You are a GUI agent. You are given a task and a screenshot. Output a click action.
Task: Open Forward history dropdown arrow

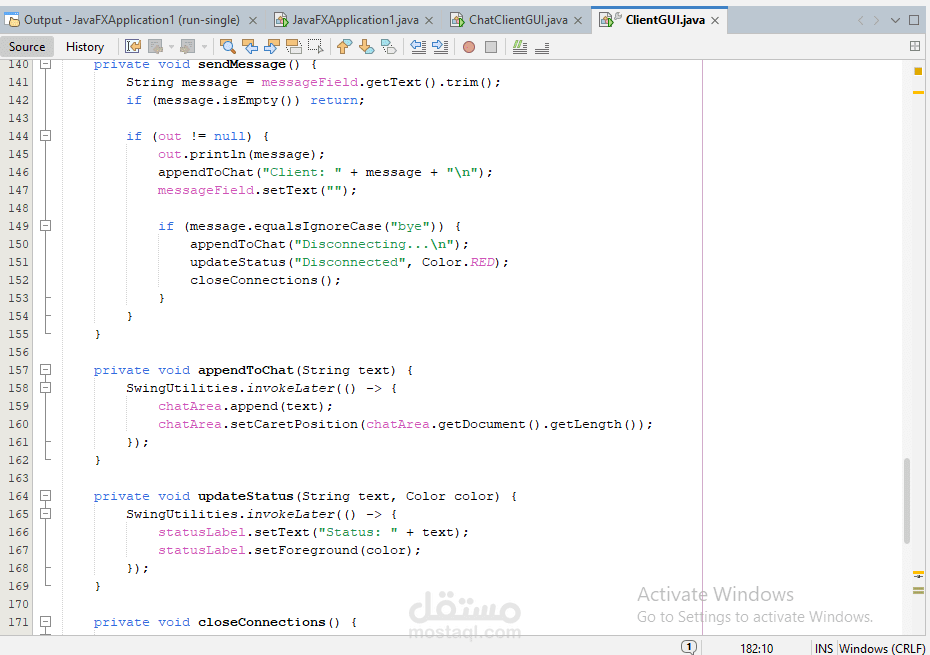(x=204, y=46)
